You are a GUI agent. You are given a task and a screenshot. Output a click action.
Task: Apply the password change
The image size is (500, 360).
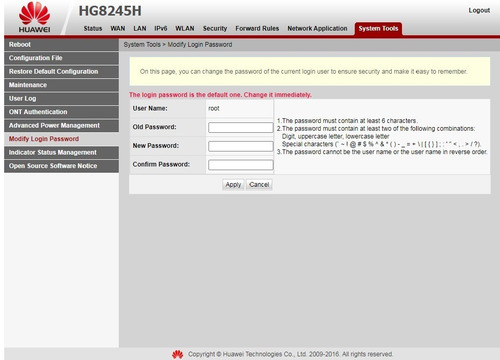click(233, 184)
